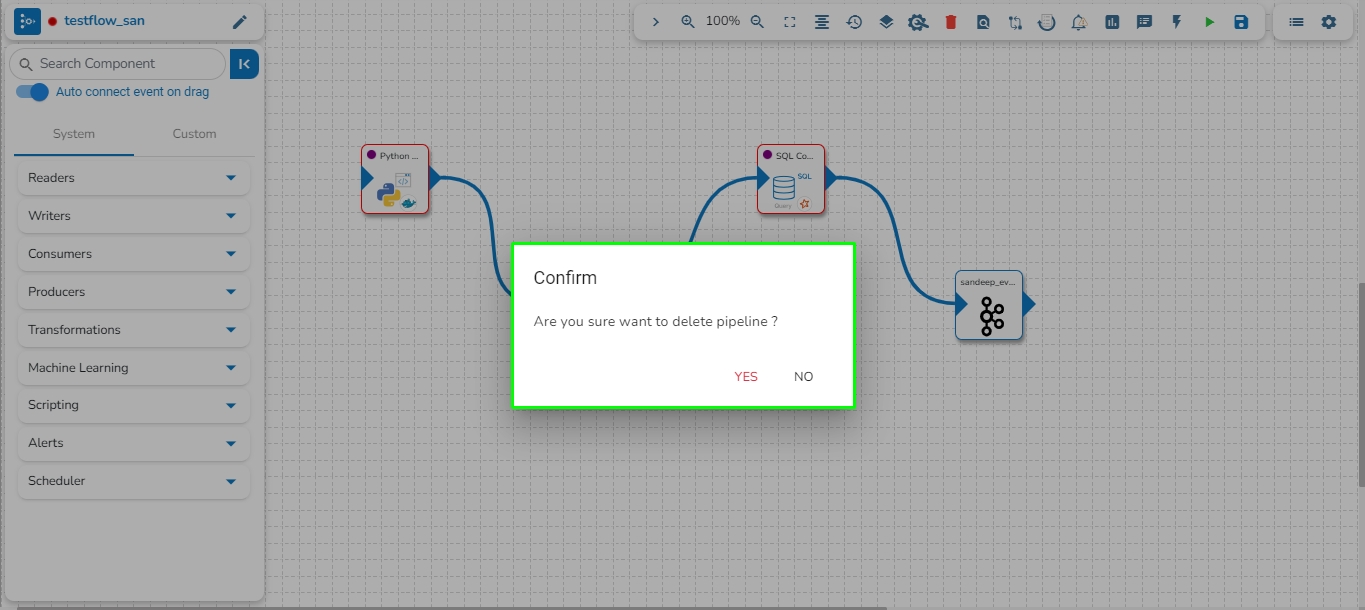
Task: Confirm deletion by clicking YES
Action: (x=746, y=377)
